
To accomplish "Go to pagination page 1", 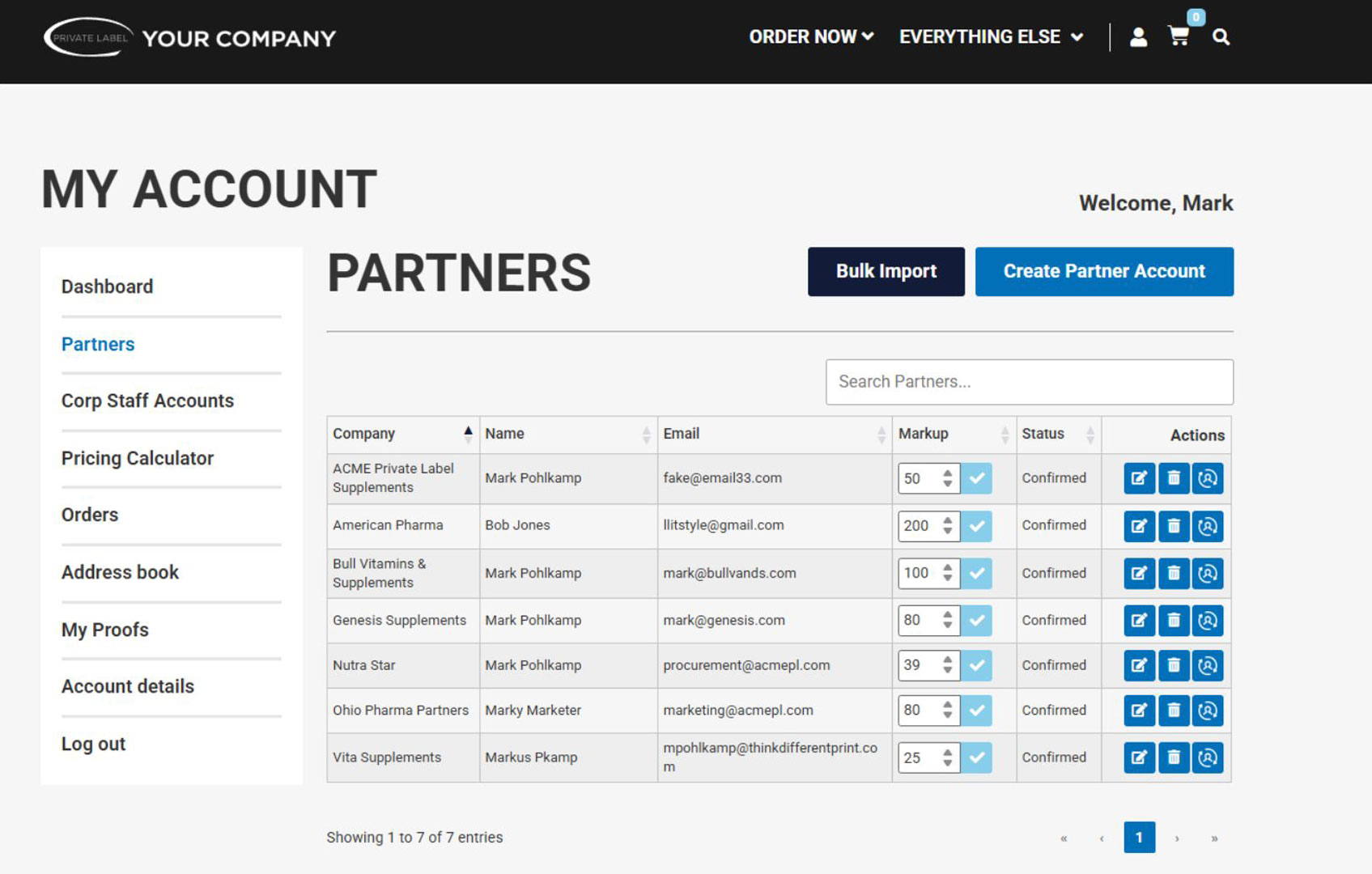I will point(1139,838).
